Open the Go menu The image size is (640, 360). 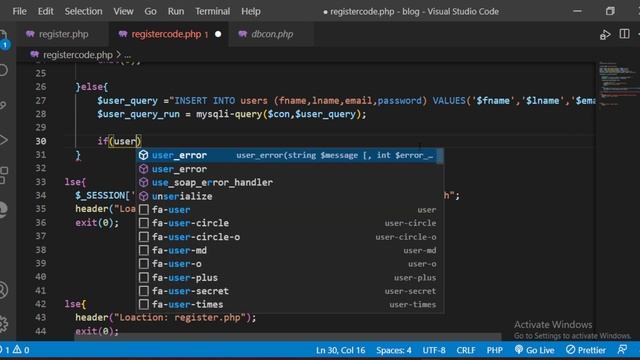150,11
